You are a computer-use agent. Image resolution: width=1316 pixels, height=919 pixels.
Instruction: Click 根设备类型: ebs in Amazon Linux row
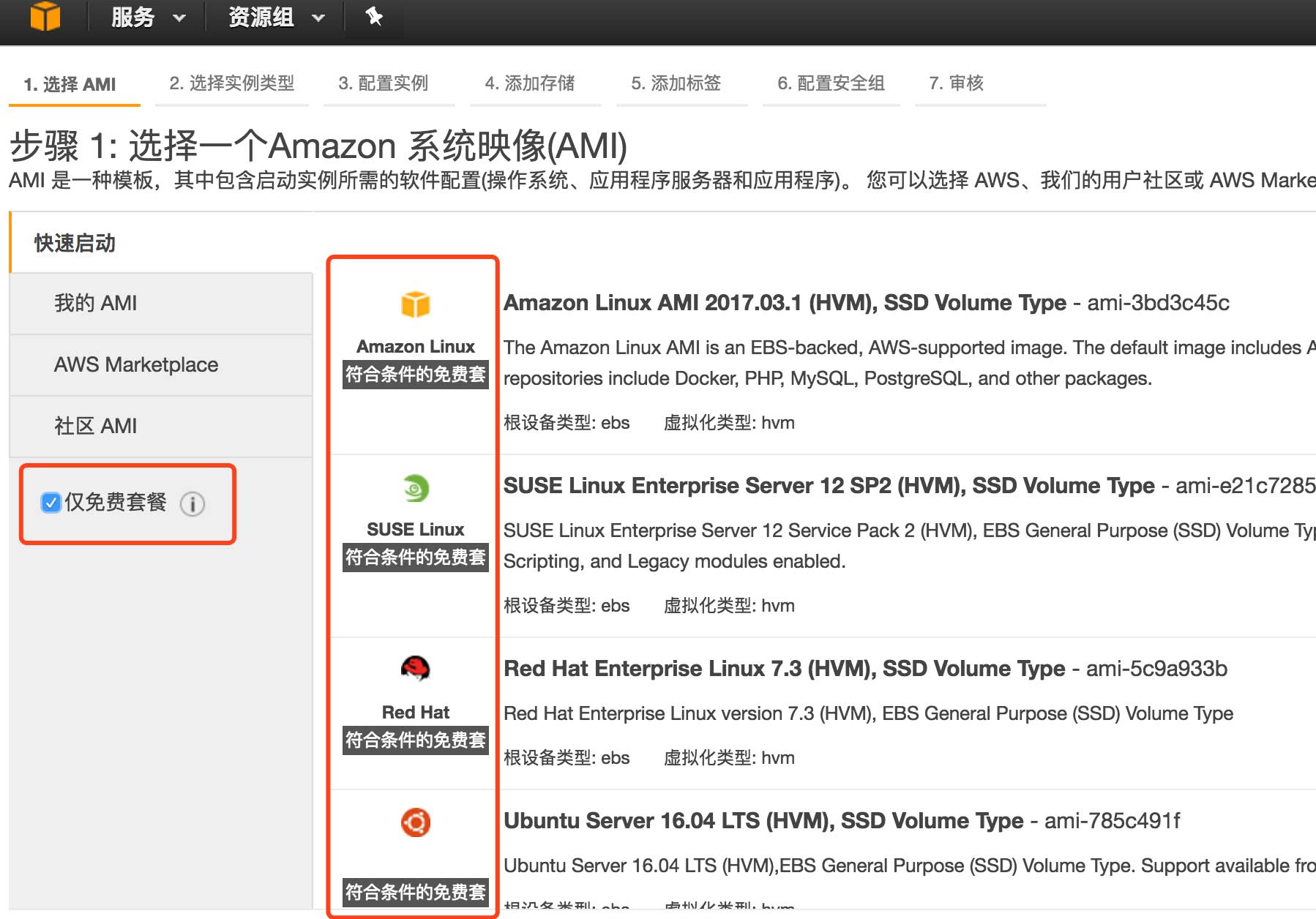point(567,423)
